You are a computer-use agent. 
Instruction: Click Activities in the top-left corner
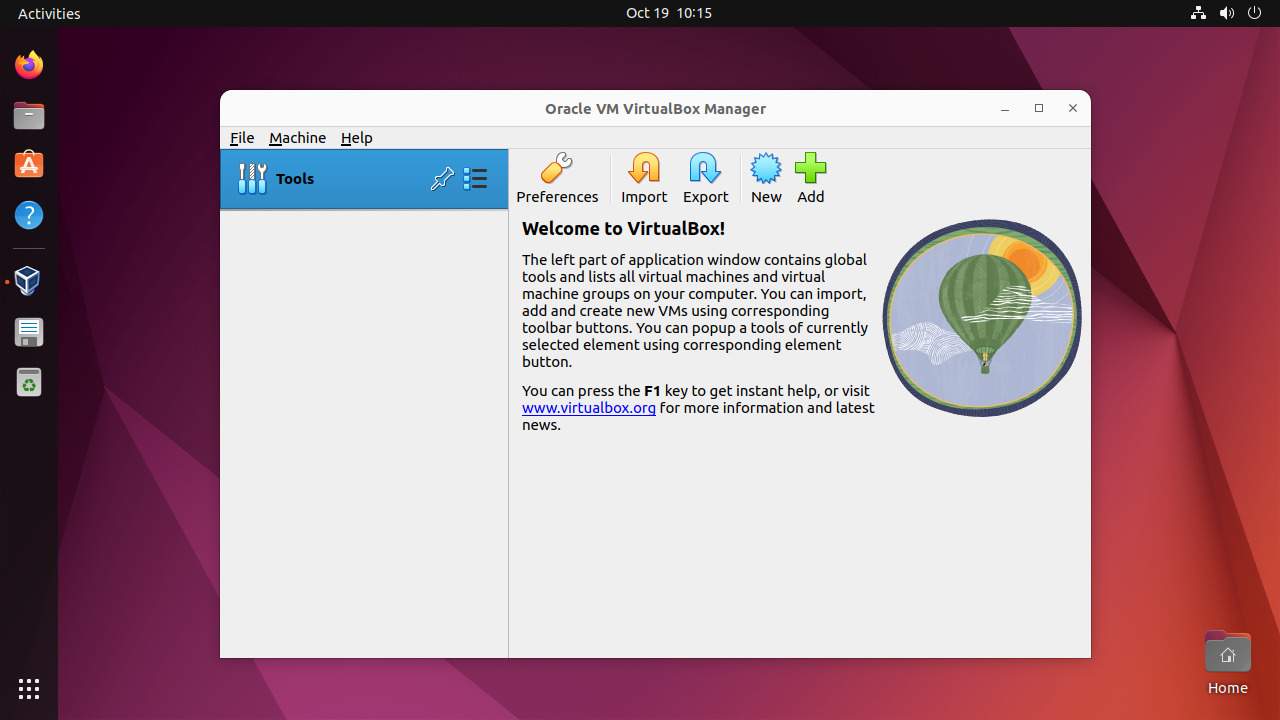click(x=46, y=13)
